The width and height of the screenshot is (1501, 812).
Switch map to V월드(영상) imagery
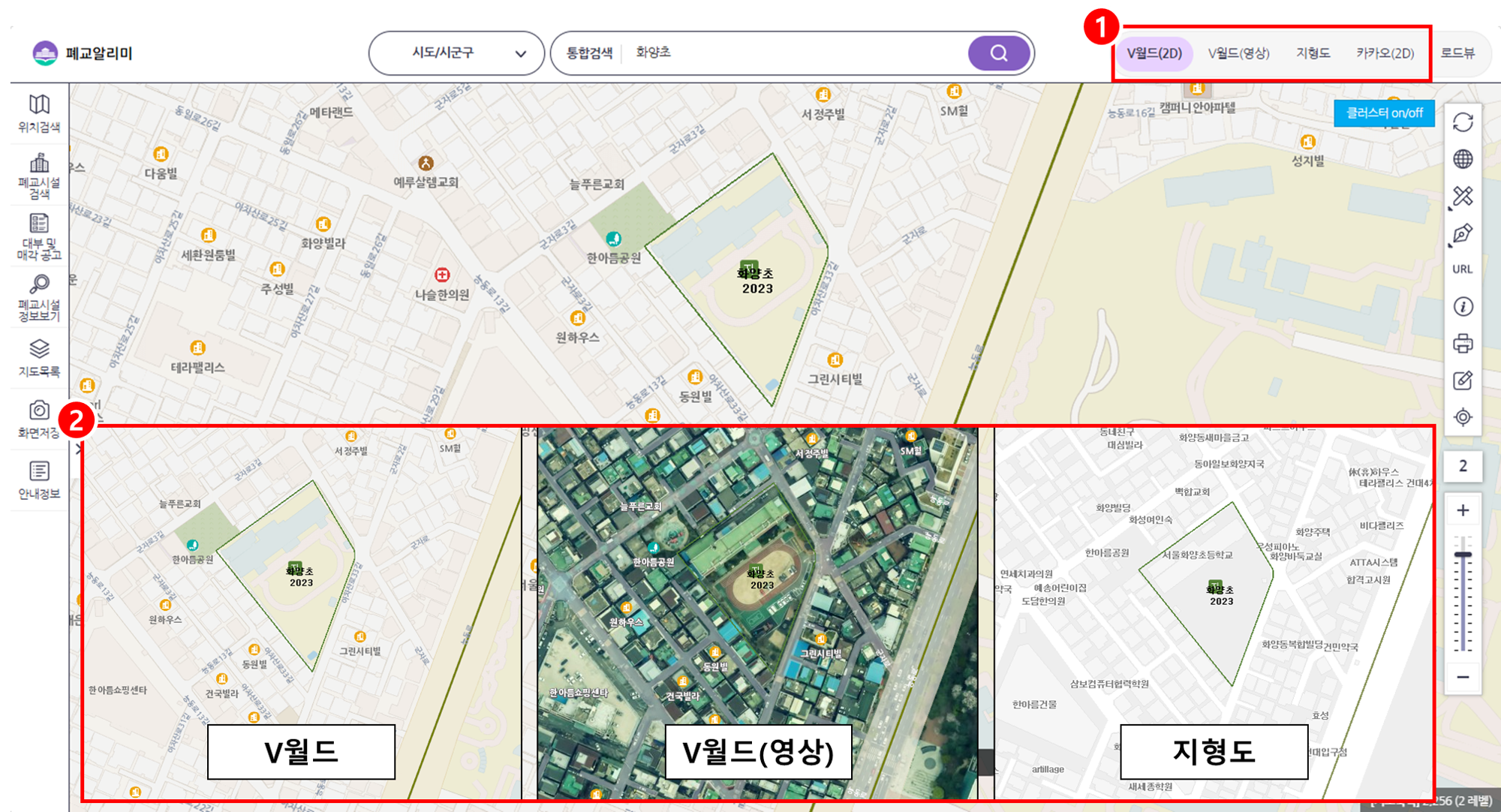point(1238,53)
